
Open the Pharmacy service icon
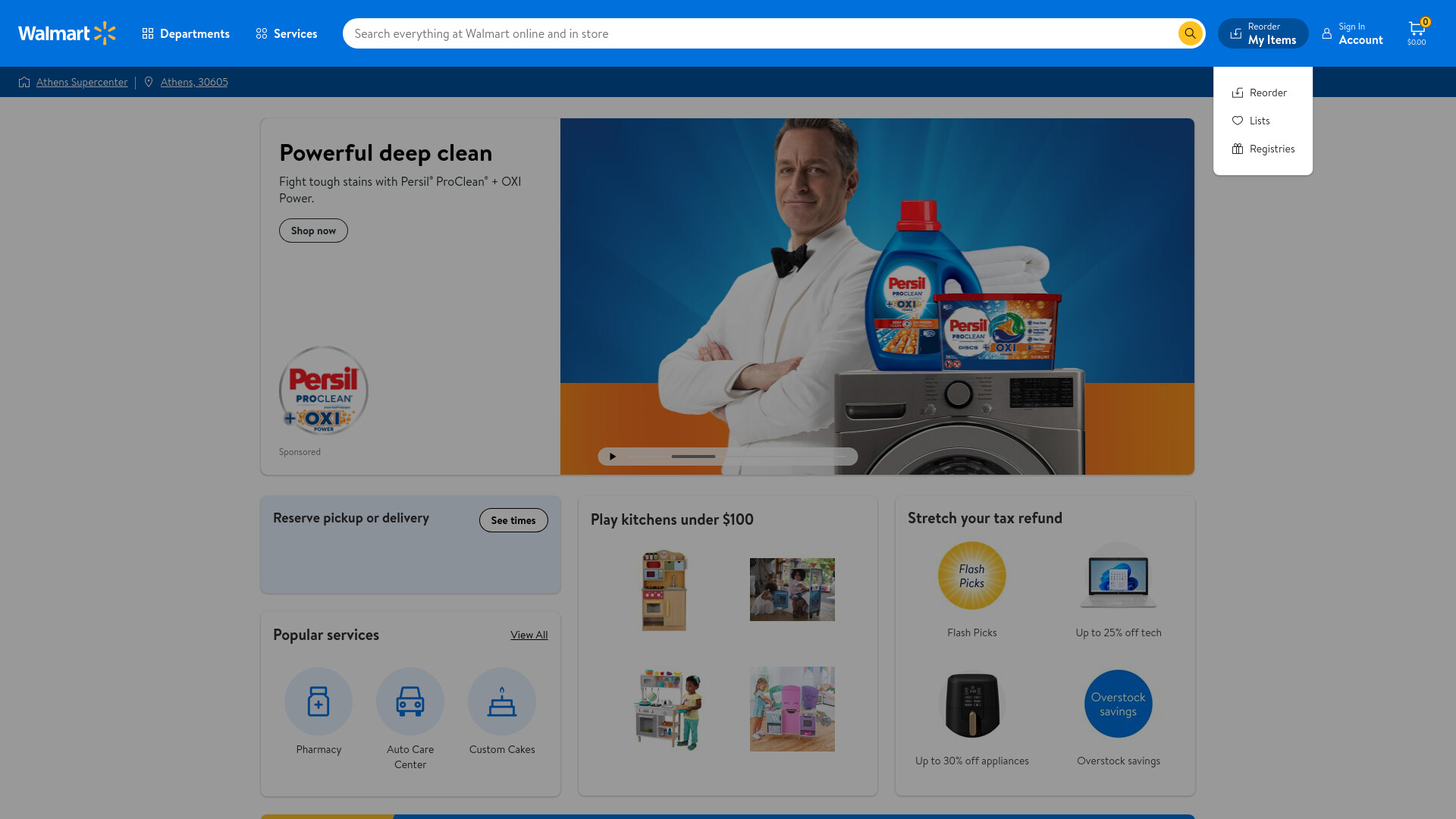[318, 701]
